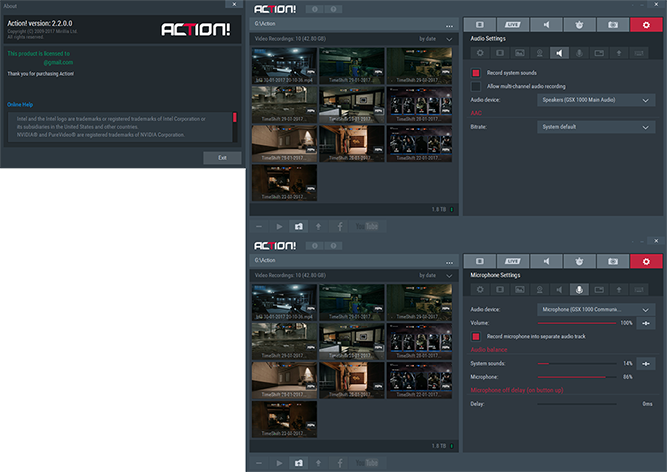Open video recording tab in Audio Settings window
This screenshot has height=472, width=667.
point(479,25)
